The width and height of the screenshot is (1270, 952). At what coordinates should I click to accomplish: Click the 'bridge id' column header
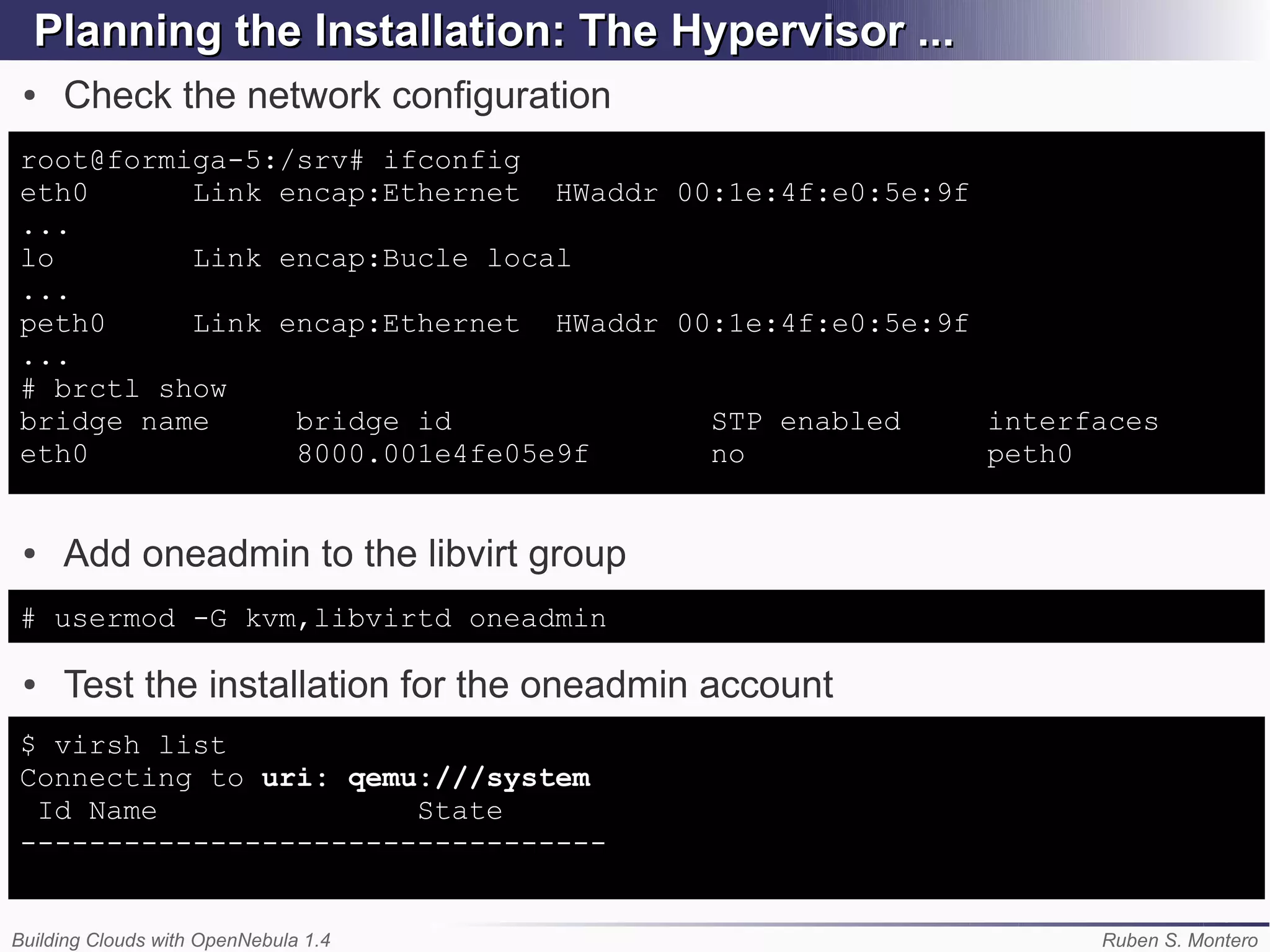[374, 422]
